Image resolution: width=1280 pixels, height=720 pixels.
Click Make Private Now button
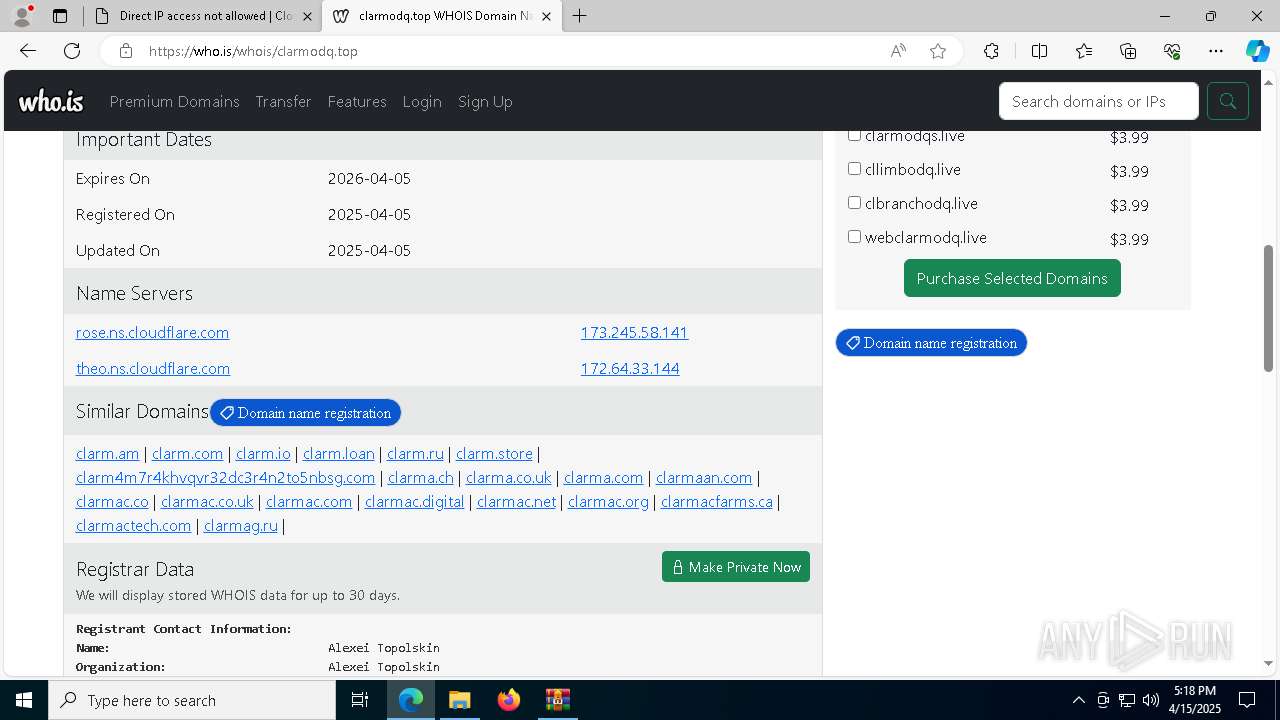pyautogui.click(x=736, y=567)
